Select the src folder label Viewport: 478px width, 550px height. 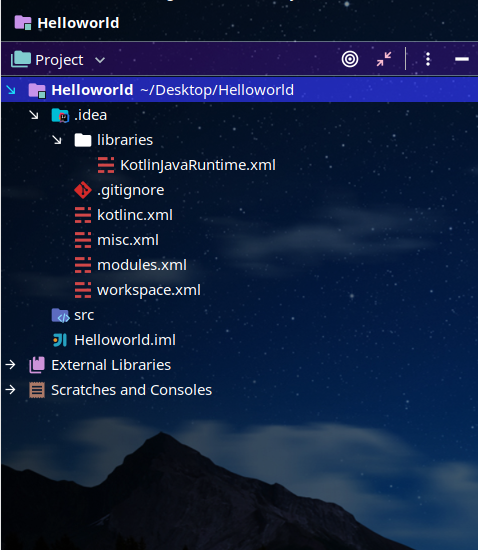84,315
